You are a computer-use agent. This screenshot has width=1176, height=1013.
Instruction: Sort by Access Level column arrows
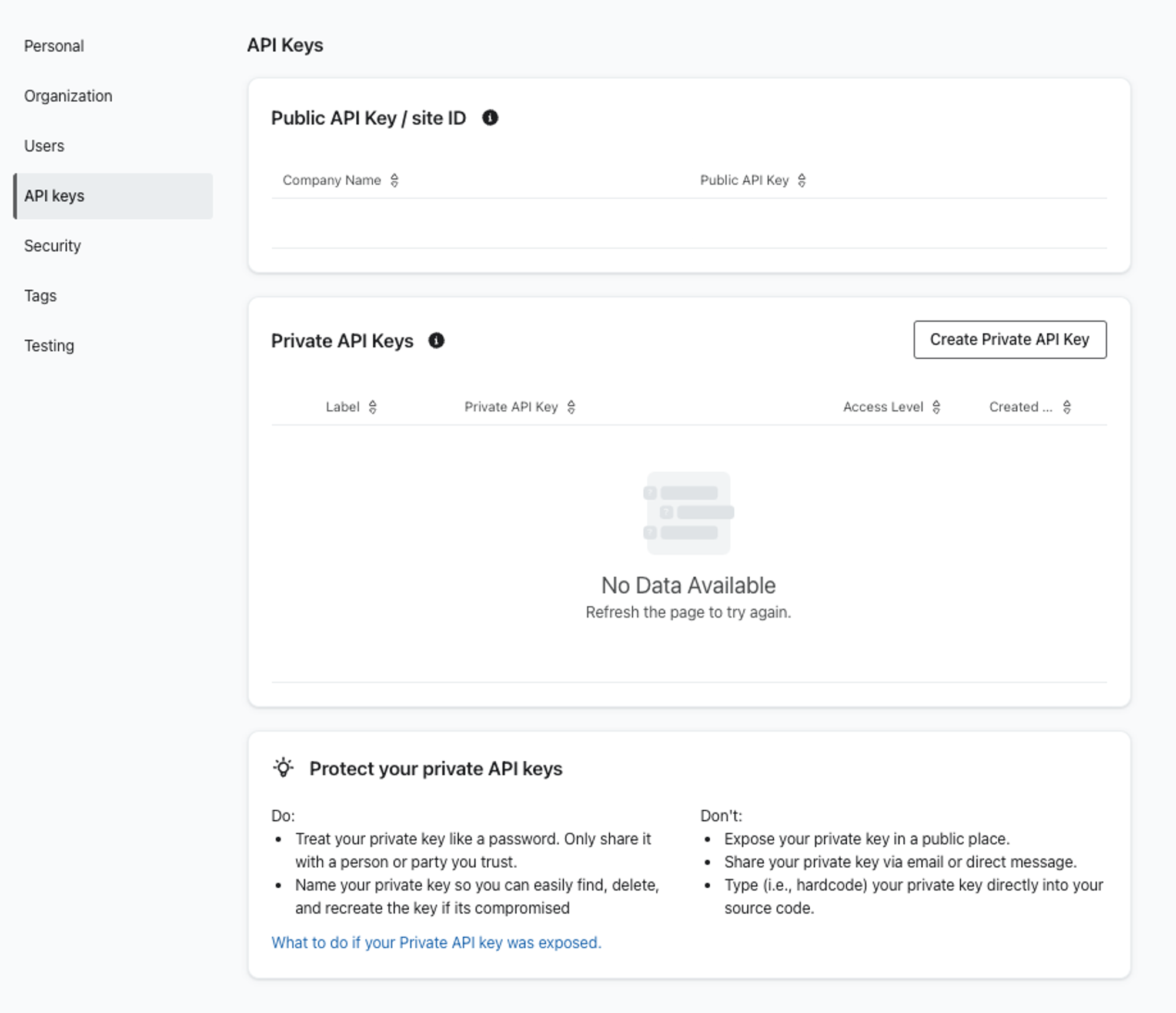[936, 407]
